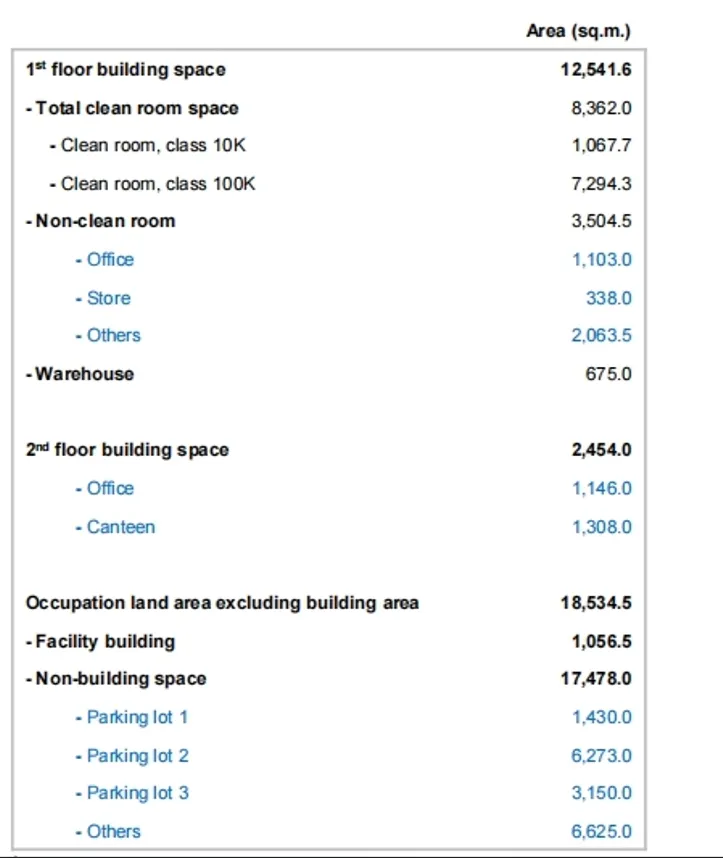Select the 1st floor building space row label
Viewport: 723px width, 858px height.
[x=126, y=70]
